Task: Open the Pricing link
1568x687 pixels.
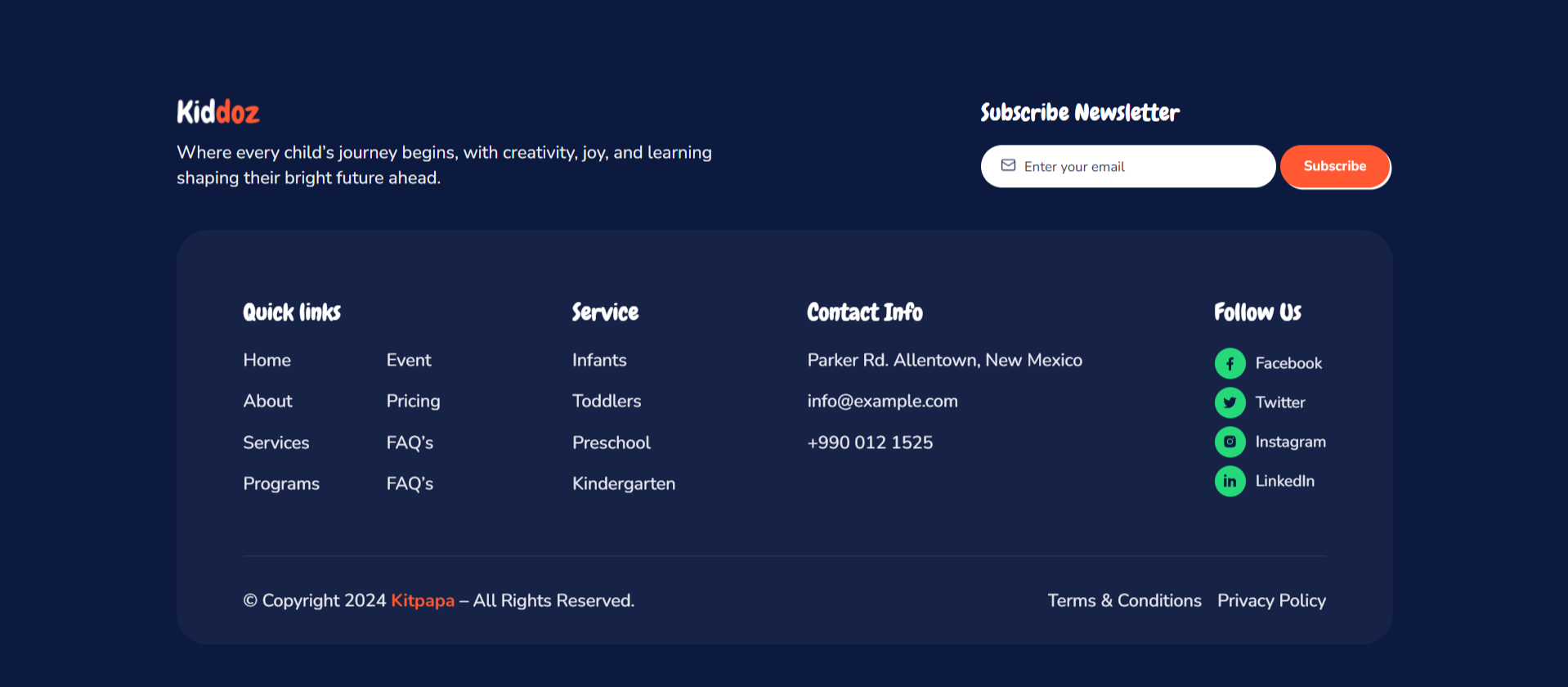Action: pyautogui.click(x=413, y=402)
